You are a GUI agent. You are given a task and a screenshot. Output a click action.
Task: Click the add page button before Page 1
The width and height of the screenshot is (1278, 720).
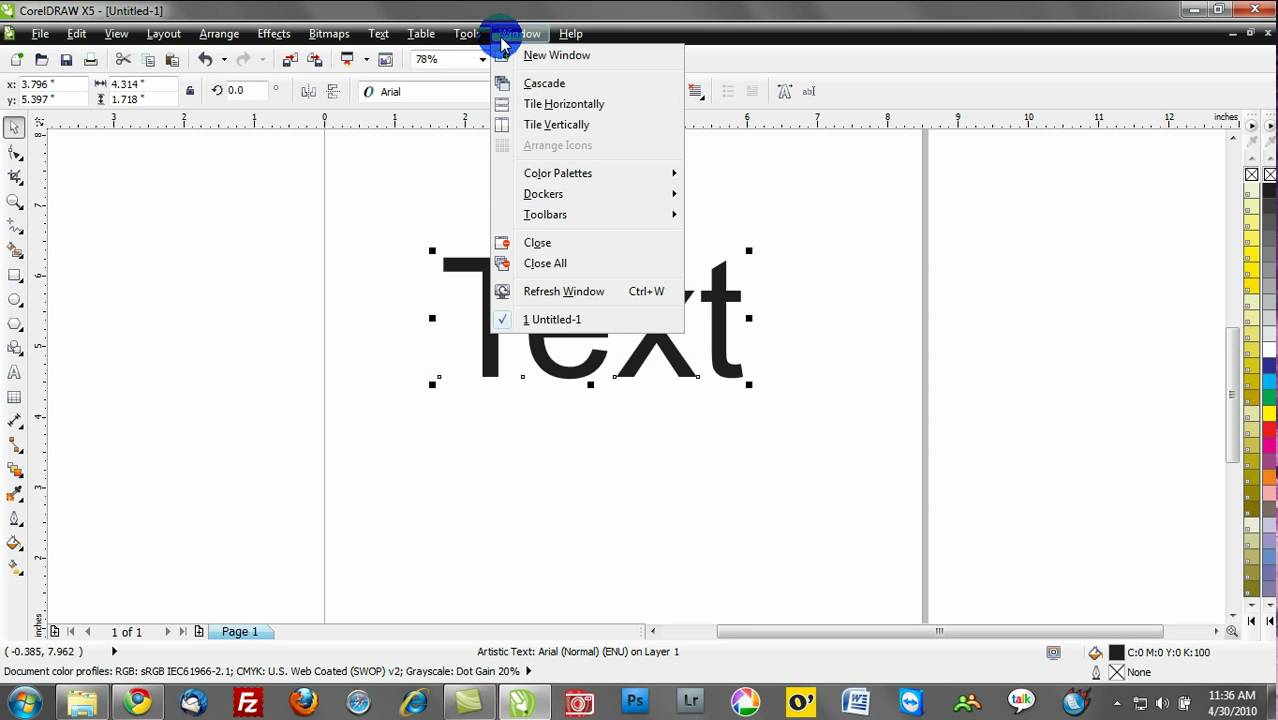pyautogui.click(x=199, y=632)
